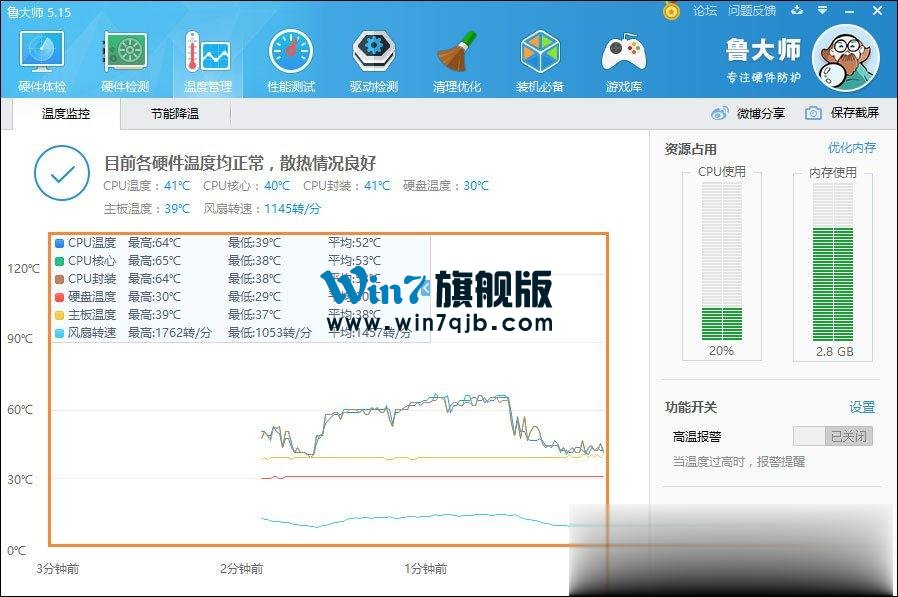Click the circular checkmark status icon
This screenshot has width=898, height=597.
tap(62, 173)
